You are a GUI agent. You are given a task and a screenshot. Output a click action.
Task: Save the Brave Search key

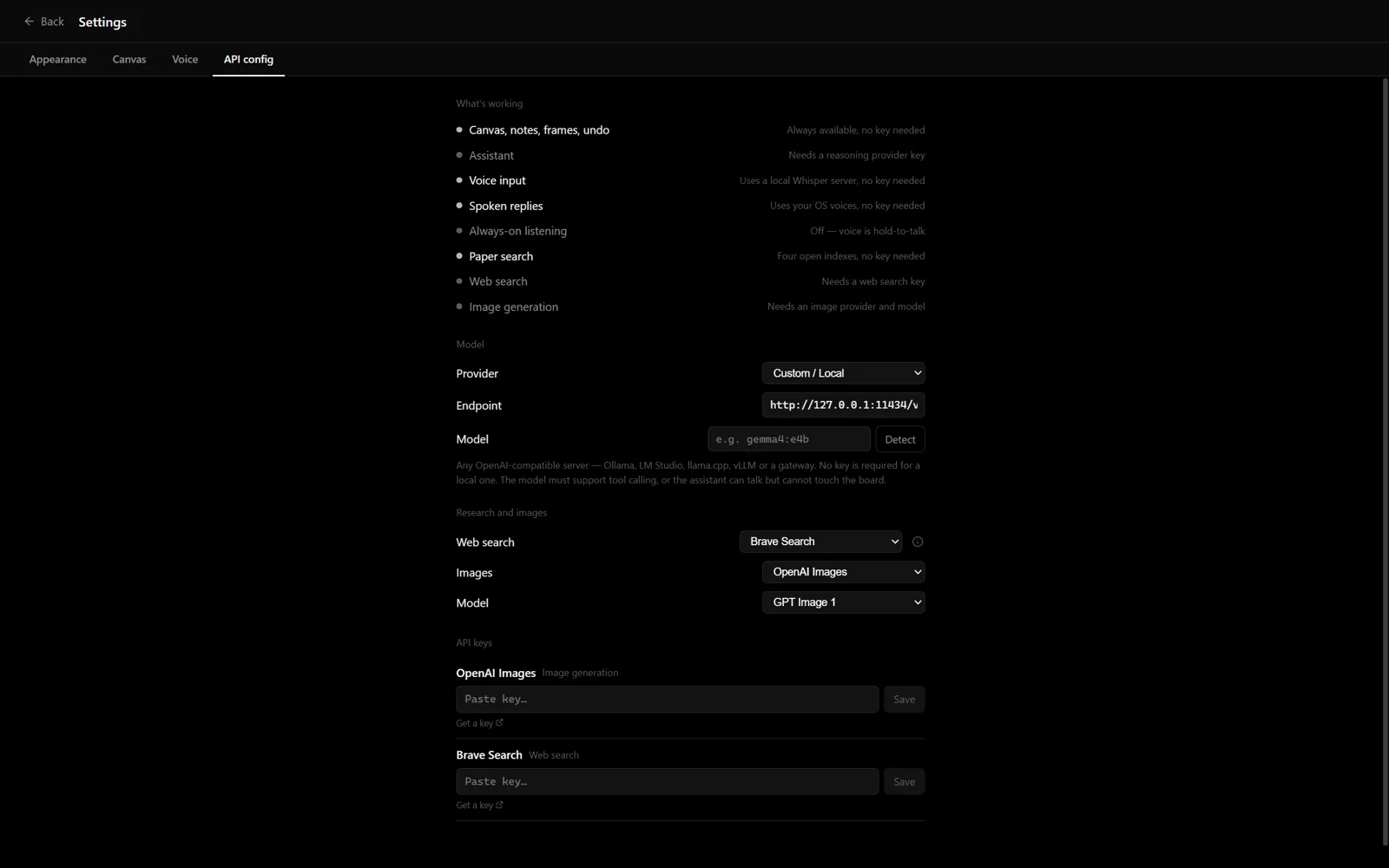click(904, 781)
